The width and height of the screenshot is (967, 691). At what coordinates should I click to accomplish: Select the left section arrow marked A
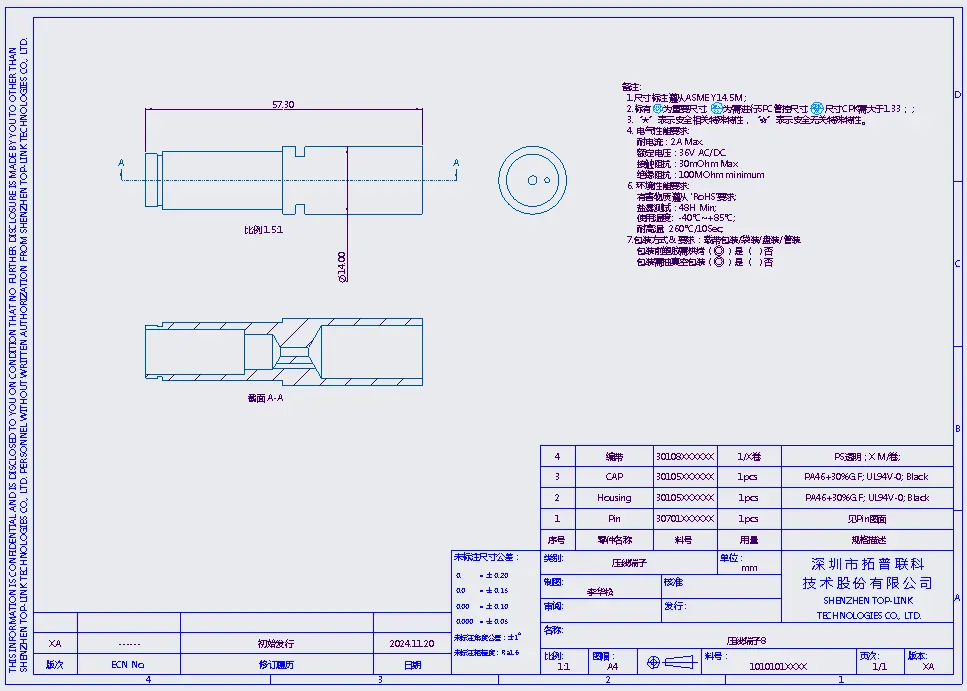122,163
